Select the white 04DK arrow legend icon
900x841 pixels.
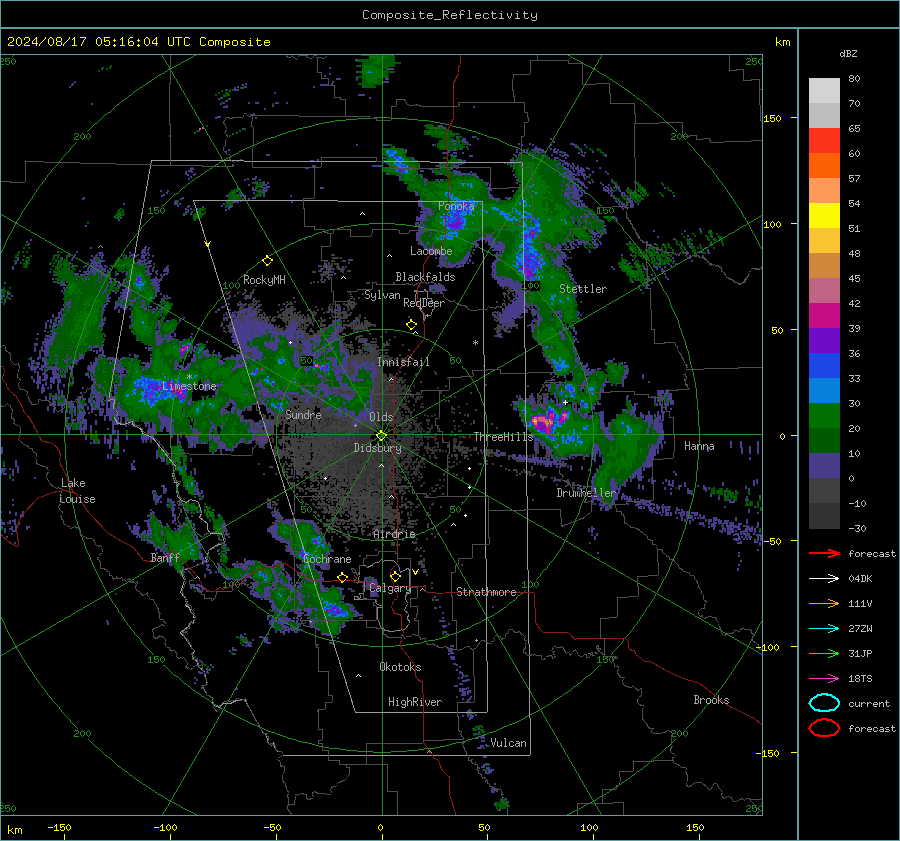pyautogui.click(x=824, y=578)
